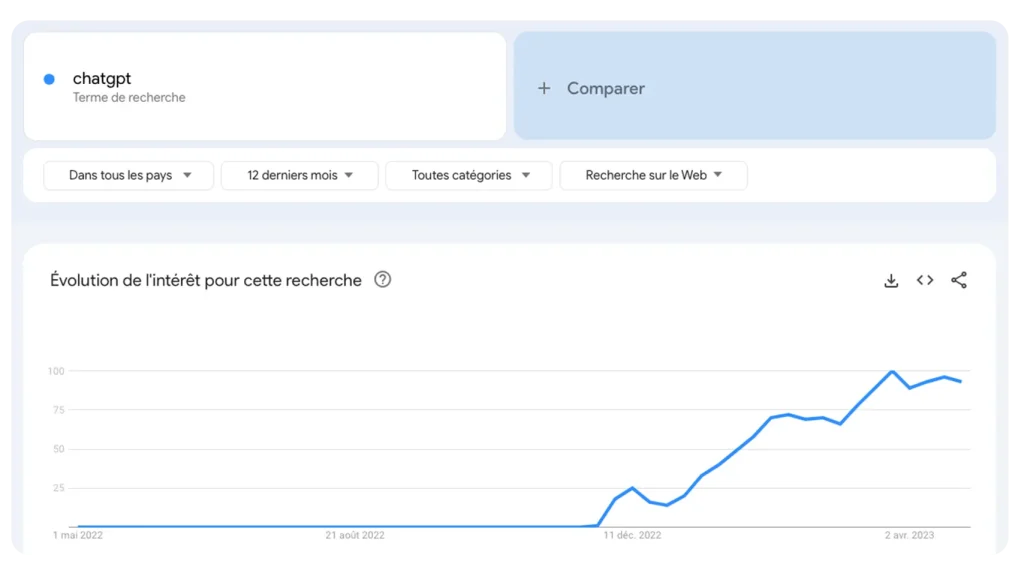Click the trend line at its 2023 peak
1024x576 pixels.
tap(891, 370)
